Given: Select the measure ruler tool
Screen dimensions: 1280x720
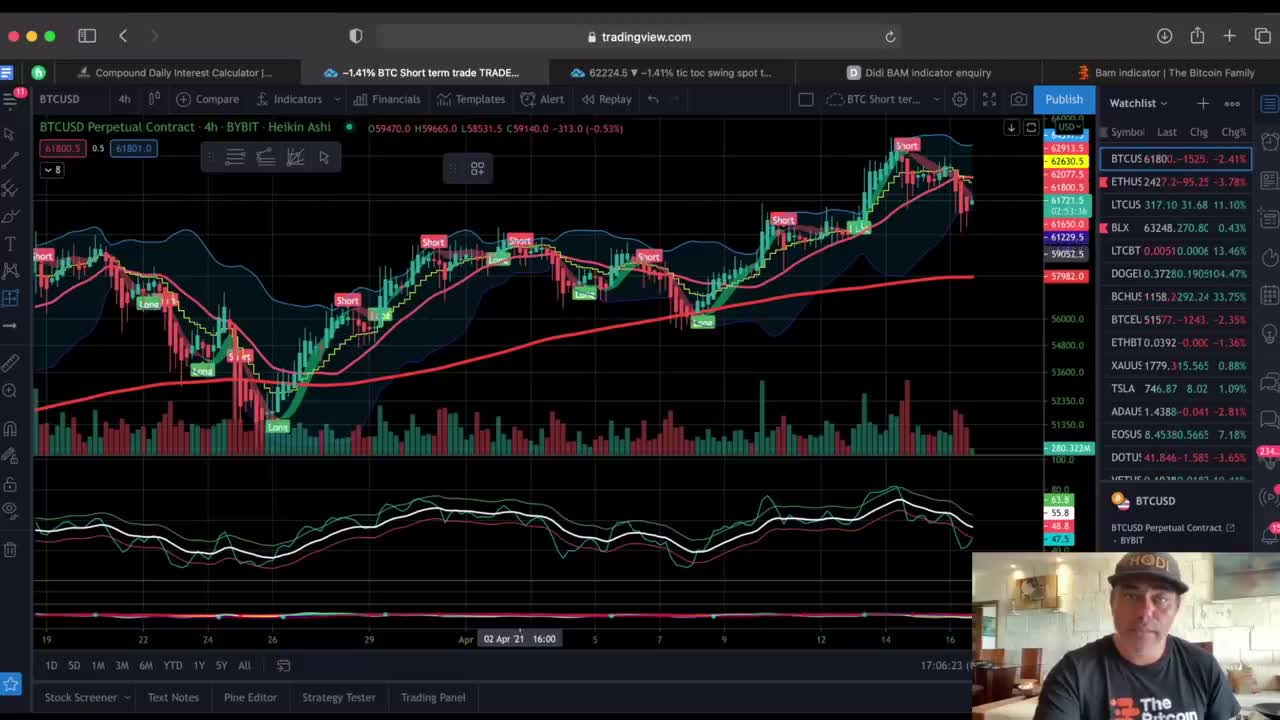Looking at the screenshot, I should pos(10,363).
